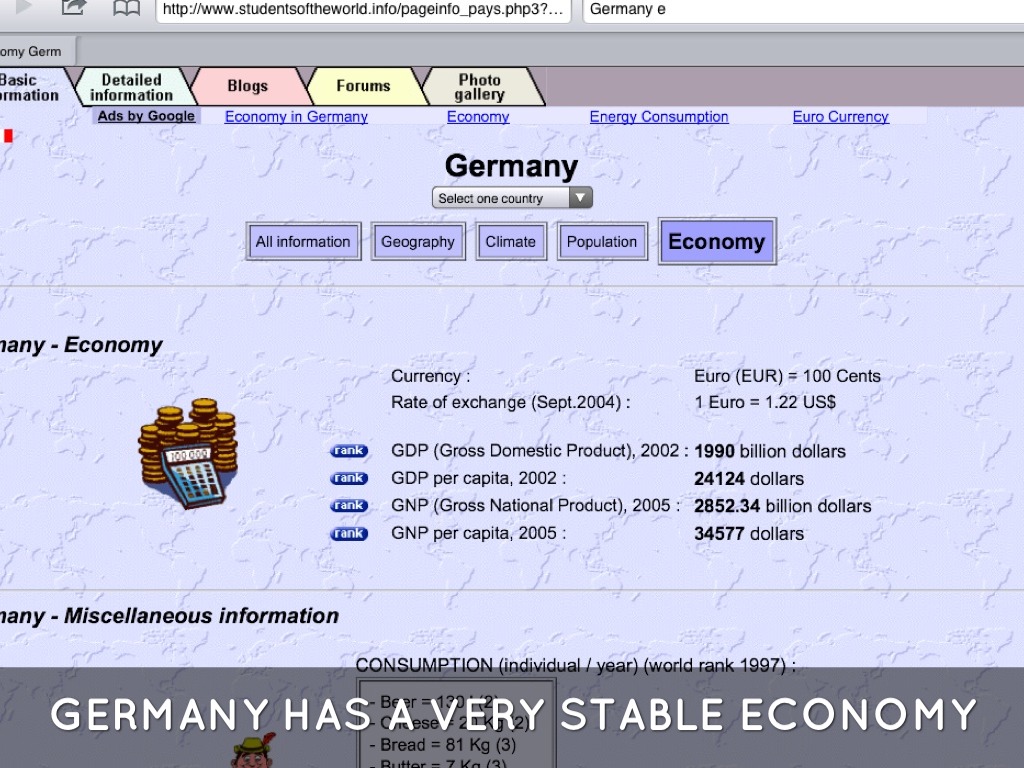Click the Population button
The width and height of the screenshot is (1024, 768).
(x=602, y=241)
